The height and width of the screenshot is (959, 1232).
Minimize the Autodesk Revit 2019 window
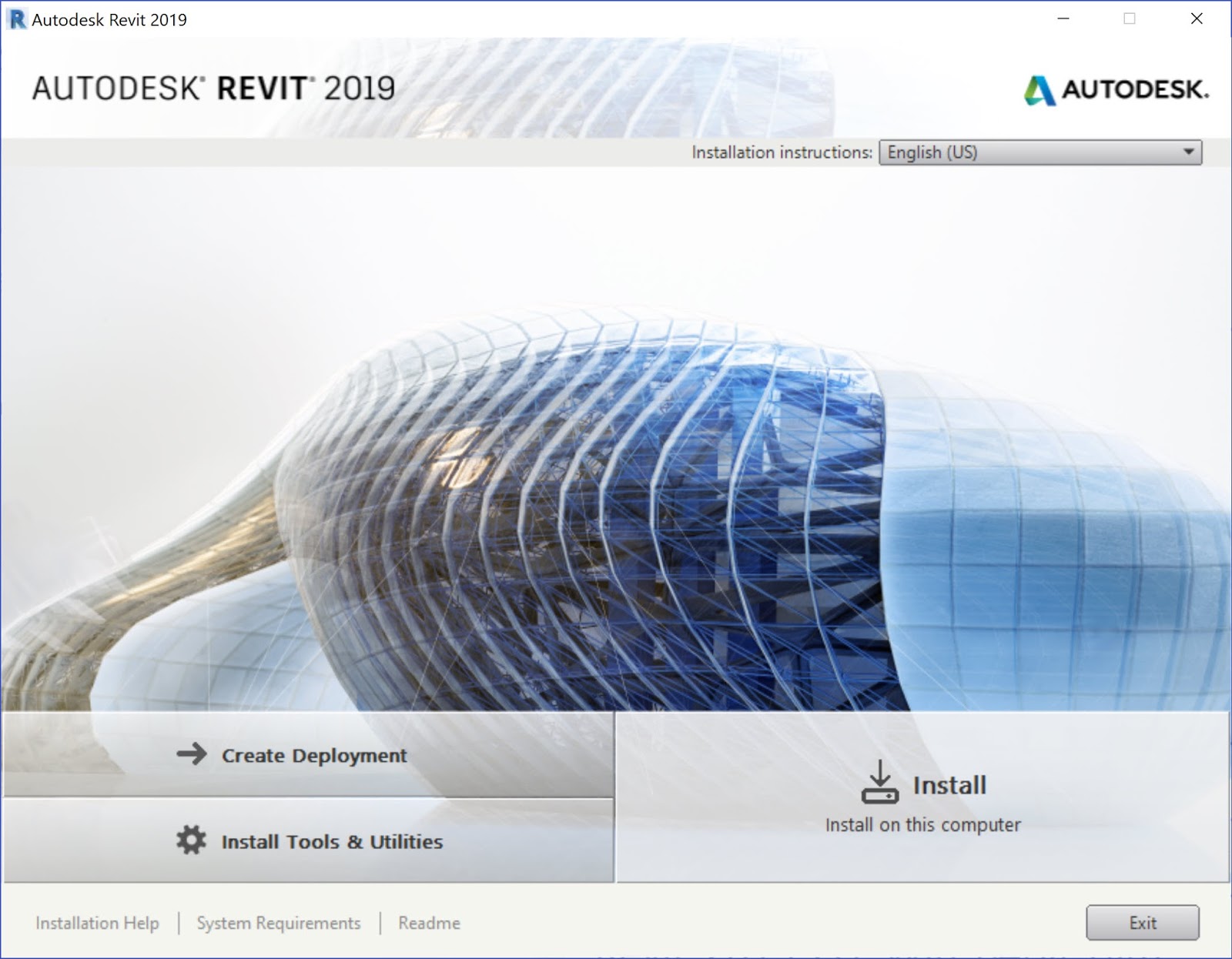pos(1063,19)
